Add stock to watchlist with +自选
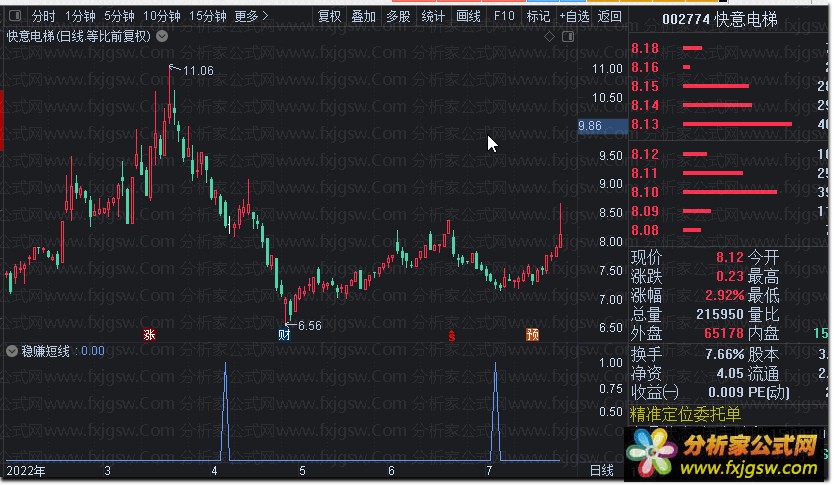This screenshot has height=485, width=834. pos(574,16)
